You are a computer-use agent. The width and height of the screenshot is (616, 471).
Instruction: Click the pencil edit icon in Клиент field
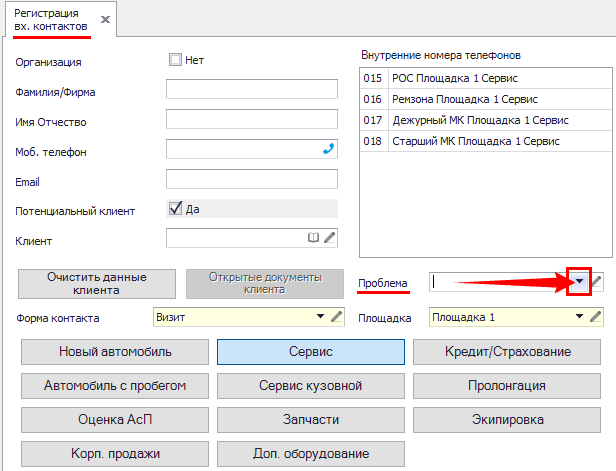330,238
